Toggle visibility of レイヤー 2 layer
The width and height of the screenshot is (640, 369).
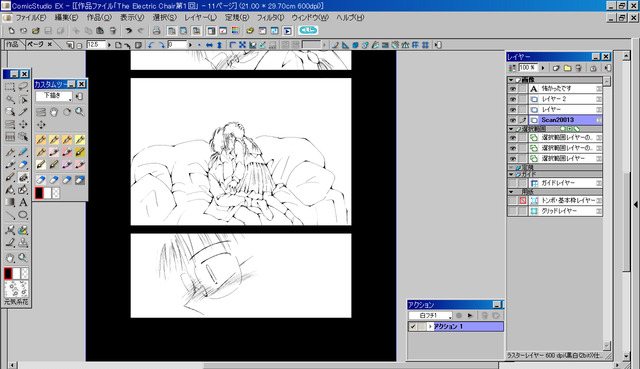(x=513, y=99)
